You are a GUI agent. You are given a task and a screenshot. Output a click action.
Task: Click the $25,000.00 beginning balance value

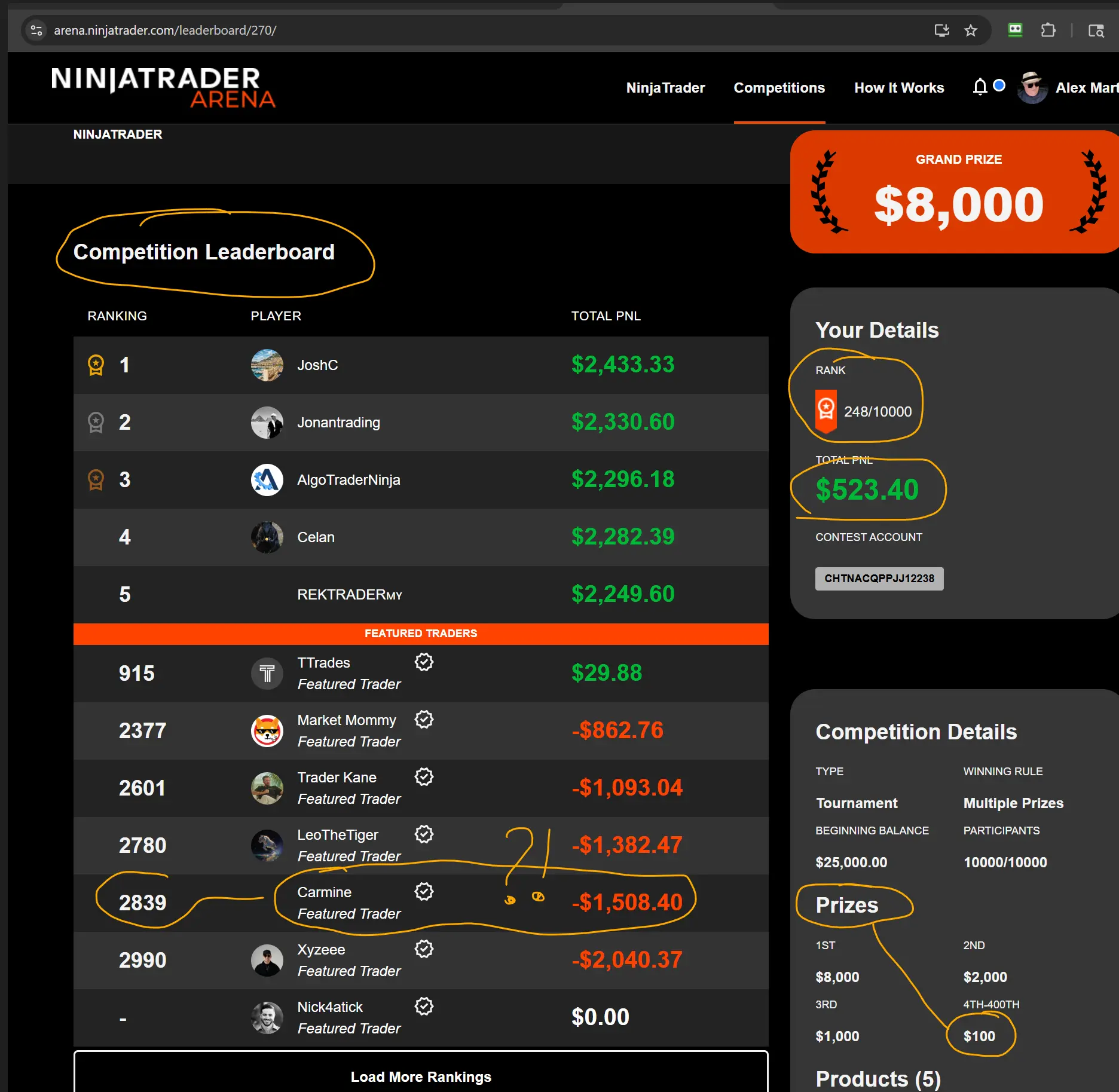(851, 862)
